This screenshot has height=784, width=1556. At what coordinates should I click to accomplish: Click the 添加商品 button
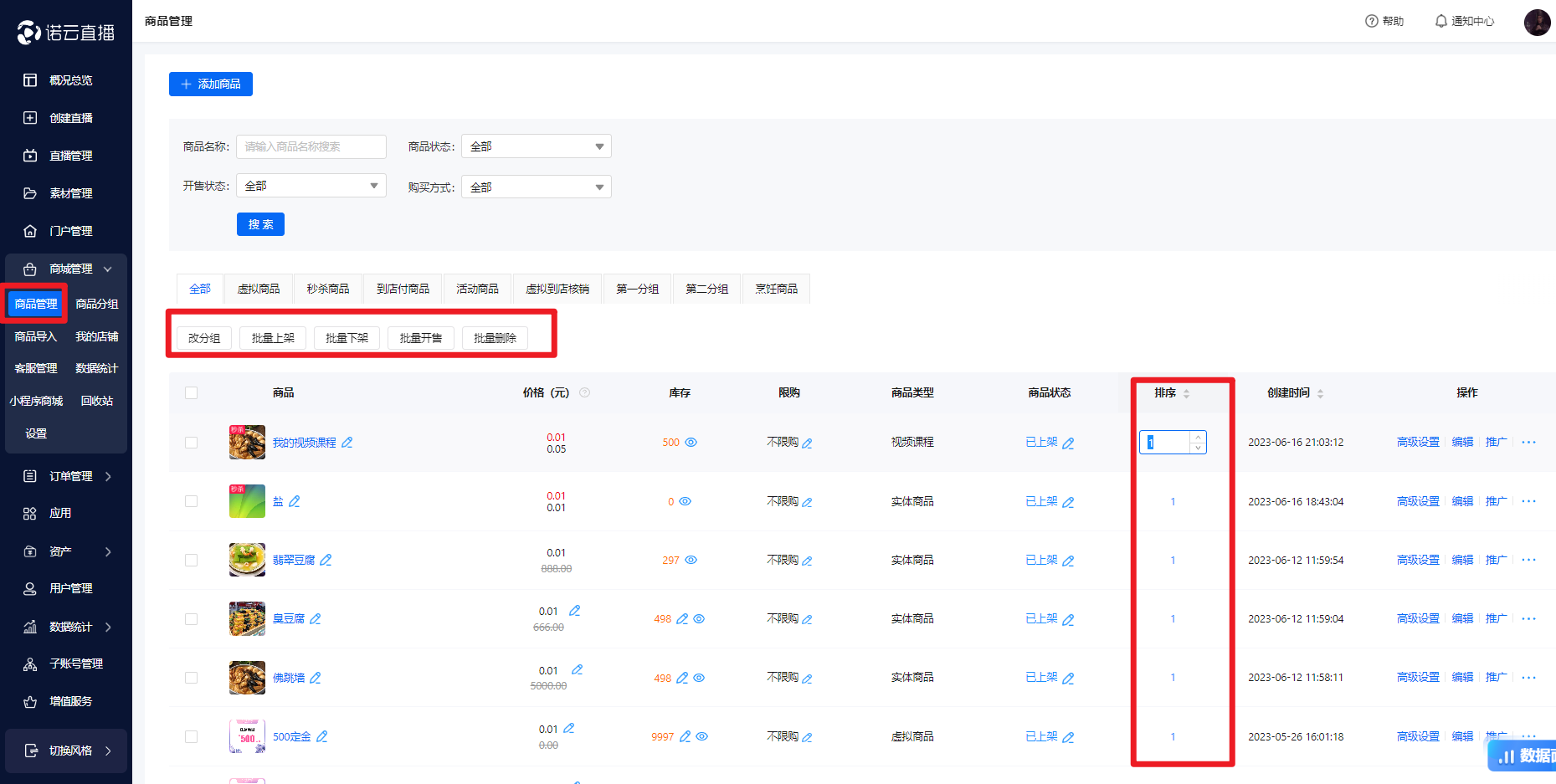(211, 84)
